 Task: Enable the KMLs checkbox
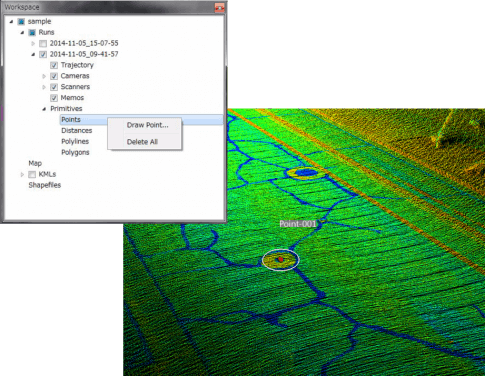point(32,174)
